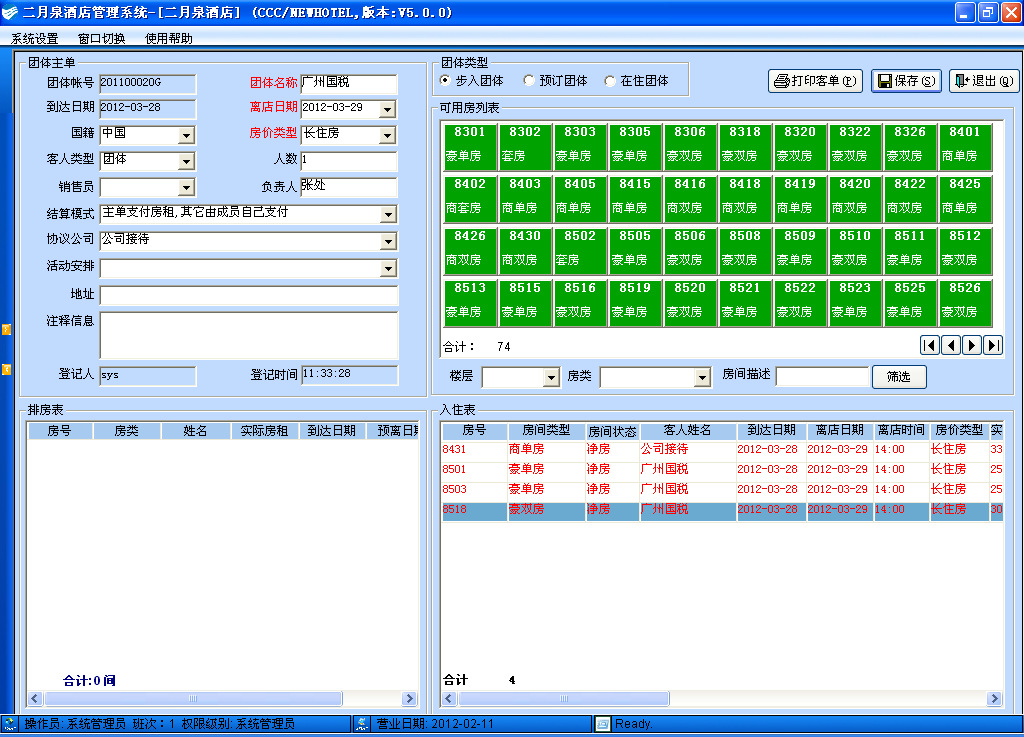The width and height of the screenshot is (1024, 737).
Task: Click 房间状态 column header in 入住表
Action: point(612,431)
